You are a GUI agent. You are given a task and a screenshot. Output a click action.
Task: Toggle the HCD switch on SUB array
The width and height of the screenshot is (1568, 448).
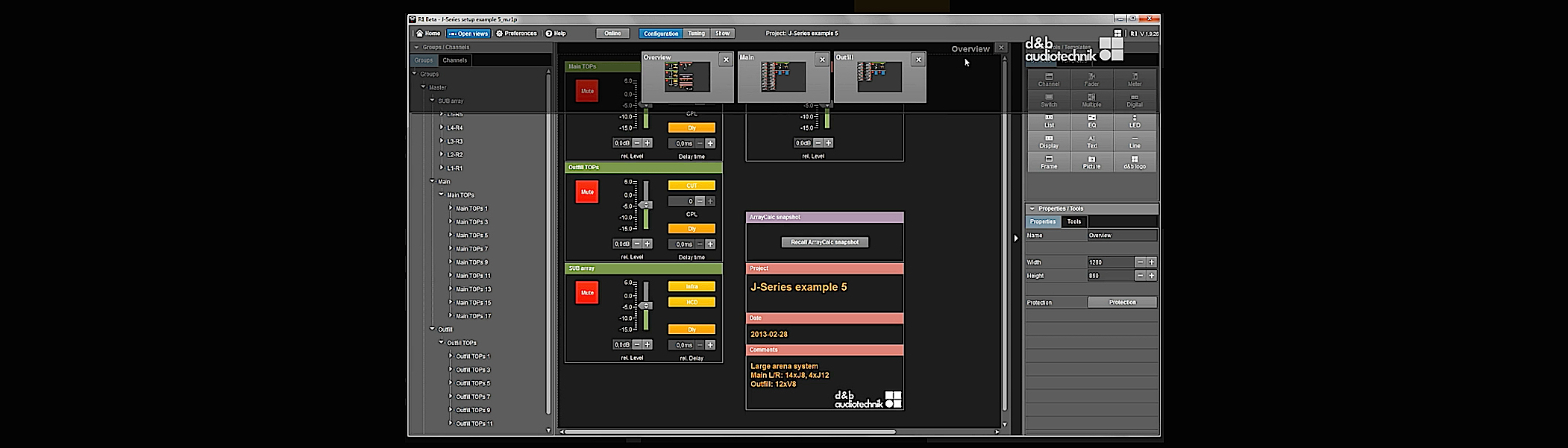click(x=692, y=302)
